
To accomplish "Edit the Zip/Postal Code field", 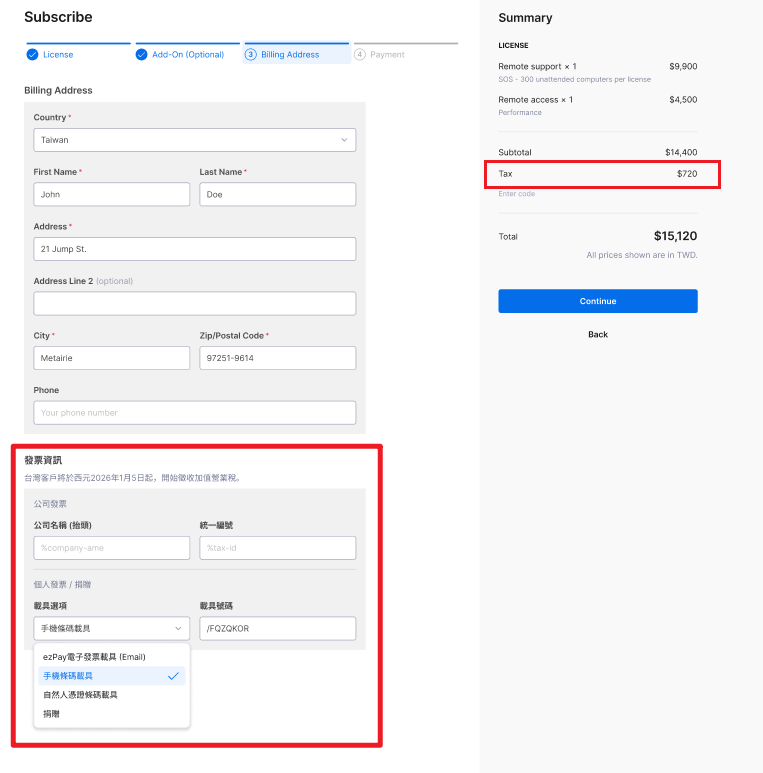I will pyautogui.click(x=277, y=358).
